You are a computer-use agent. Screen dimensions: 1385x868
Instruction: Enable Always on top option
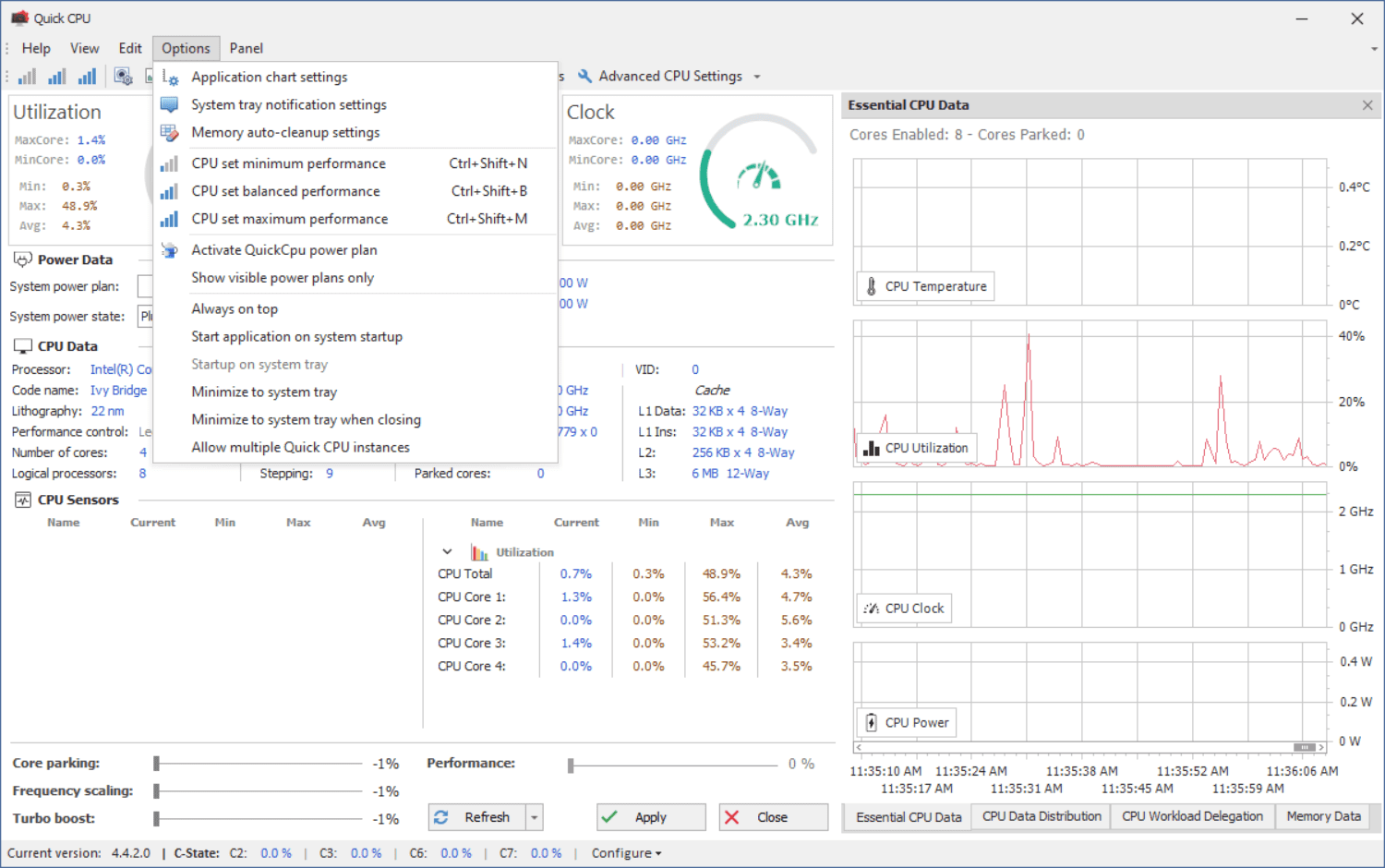355,309
